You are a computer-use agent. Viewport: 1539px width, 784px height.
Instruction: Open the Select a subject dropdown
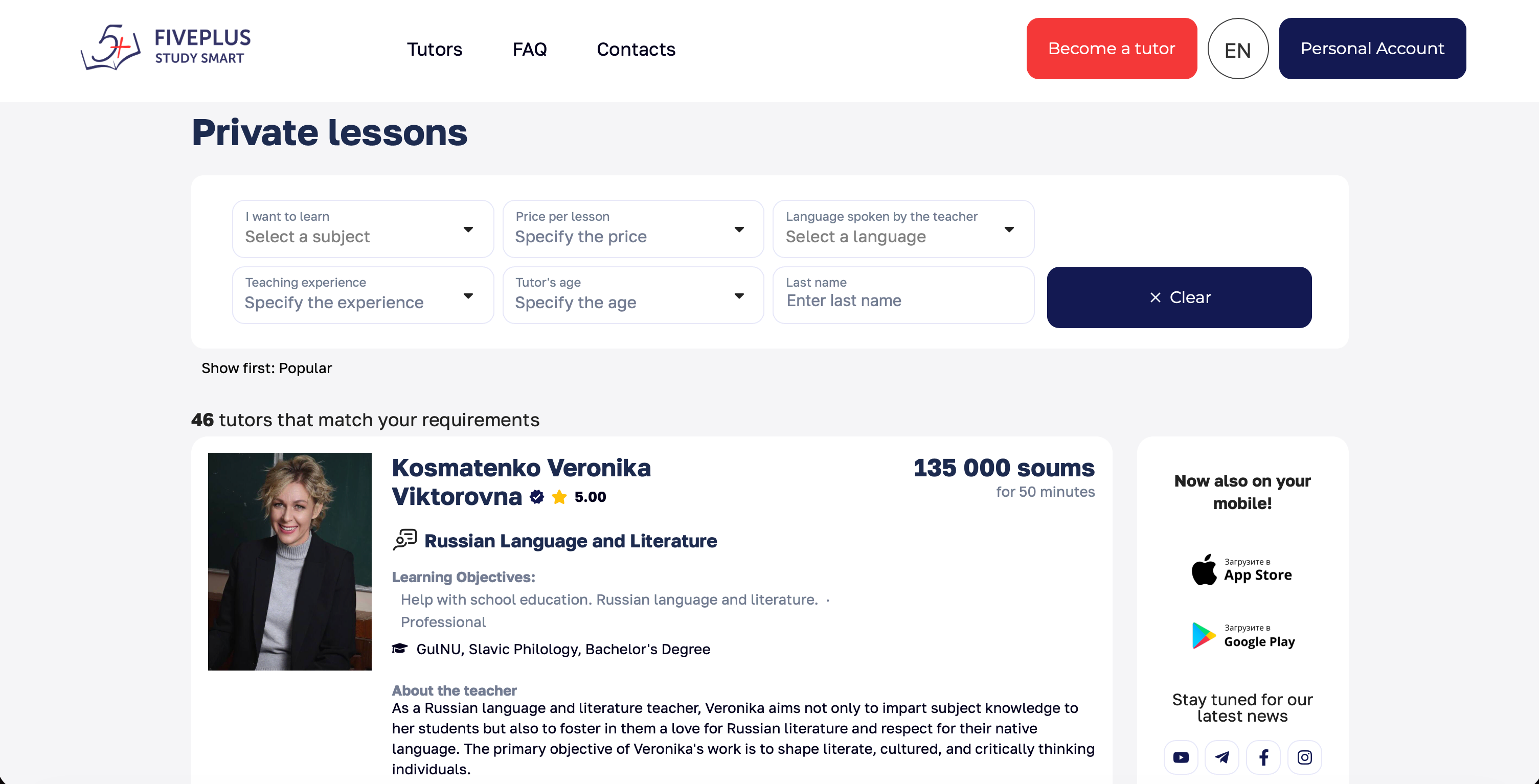[x=363, y=229]
